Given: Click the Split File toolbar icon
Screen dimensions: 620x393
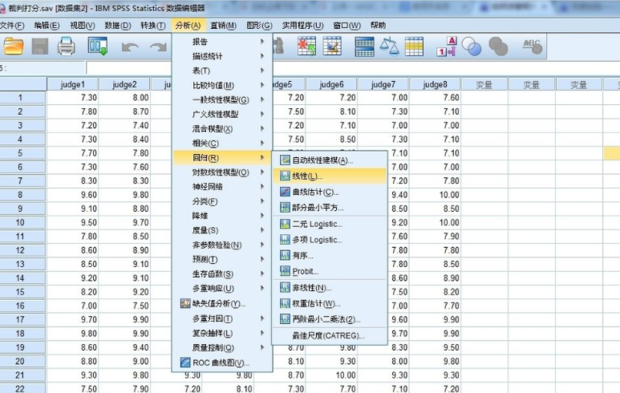Looking at the screenshot, I should point(364,47).
